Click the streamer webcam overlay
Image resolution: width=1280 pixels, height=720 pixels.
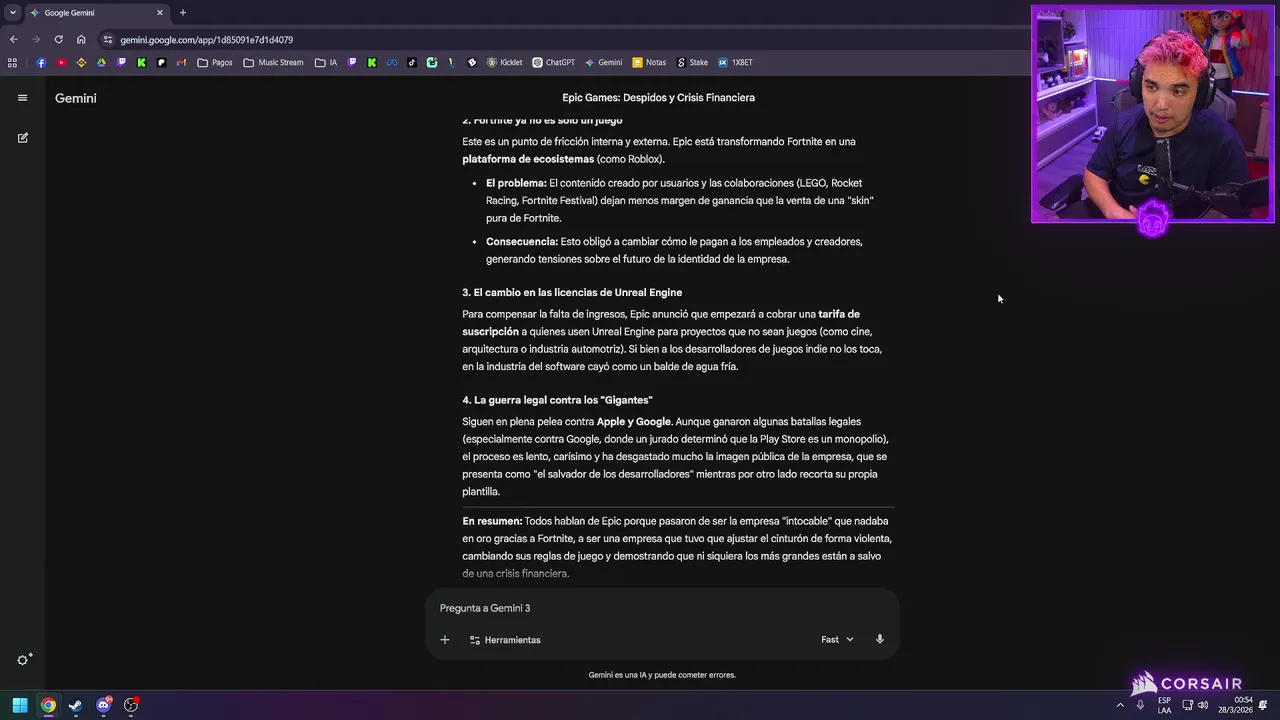[x=1153, y=114]
